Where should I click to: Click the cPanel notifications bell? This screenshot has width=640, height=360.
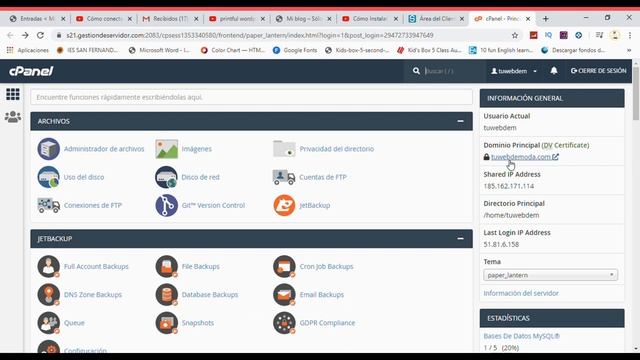[x=554, y=71]
